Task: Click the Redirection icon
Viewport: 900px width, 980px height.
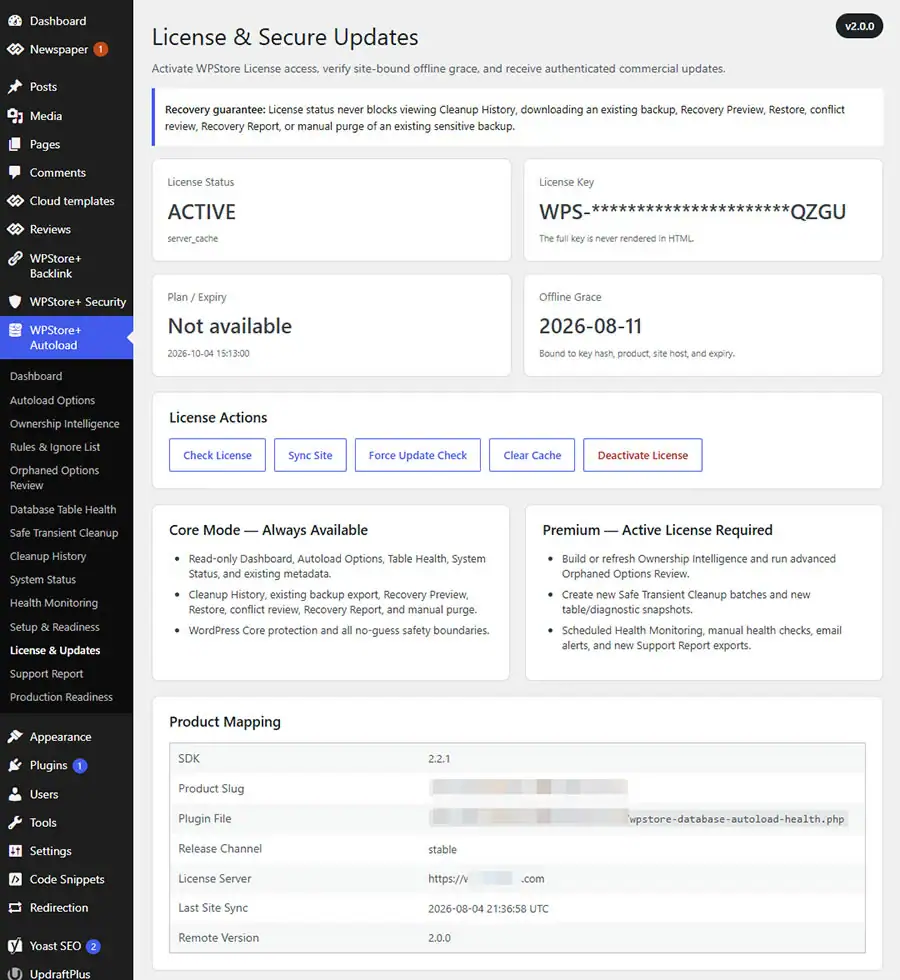Action: coord(15,908)
